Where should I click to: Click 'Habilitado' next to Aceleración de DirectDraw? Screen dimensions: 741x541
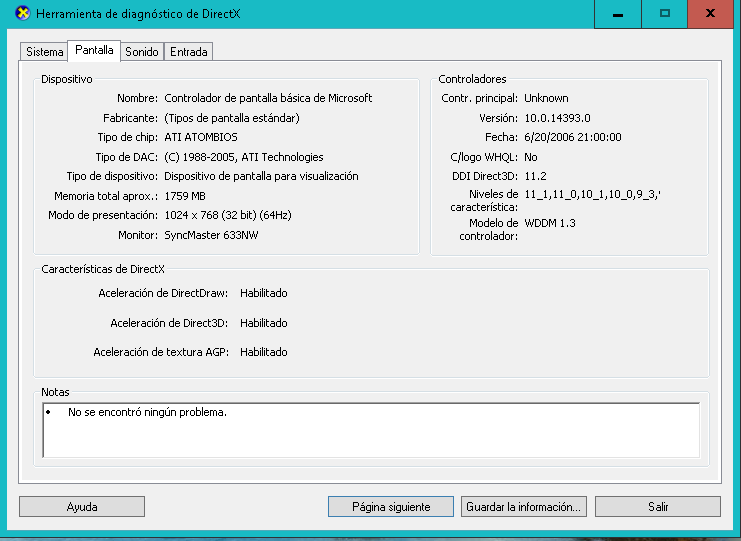(264, 293)
